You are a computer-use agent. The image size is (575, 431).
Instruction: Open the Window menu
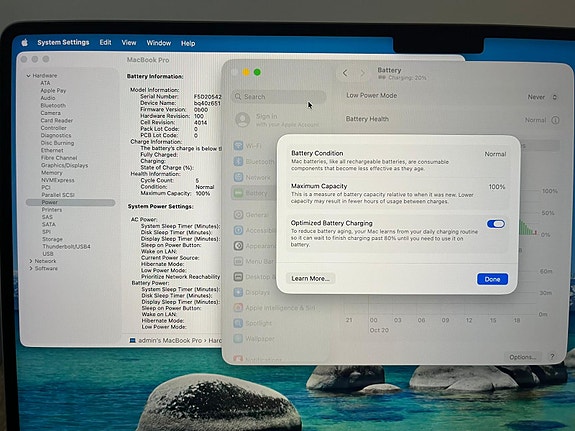[x=159, y=43]
